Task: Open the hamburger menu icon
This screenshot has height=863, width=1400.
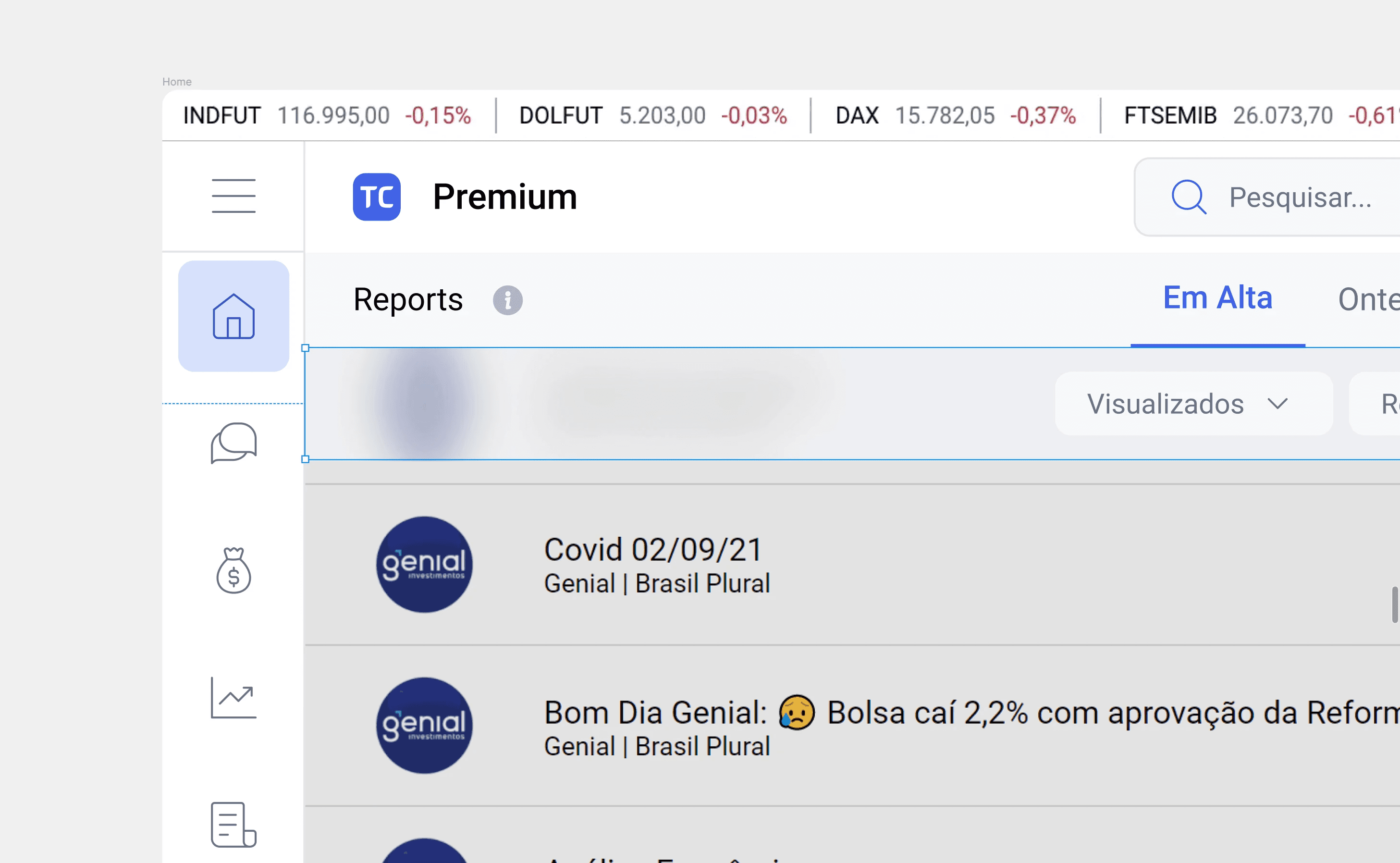Action: tap(233, 196)
